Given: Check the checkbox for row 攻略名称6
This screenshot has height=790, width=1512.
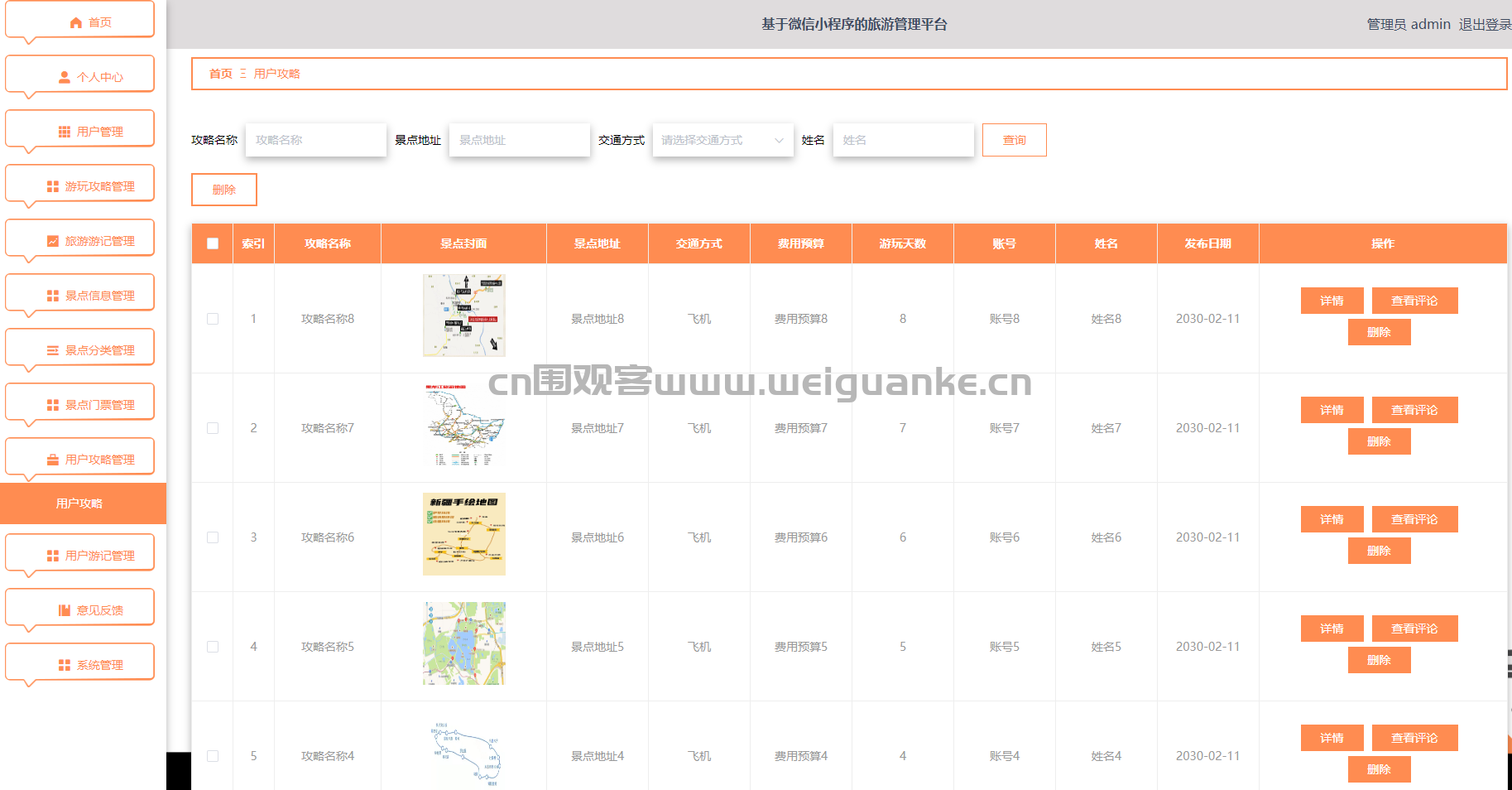Looking at the screenshot, I should 213,537.
